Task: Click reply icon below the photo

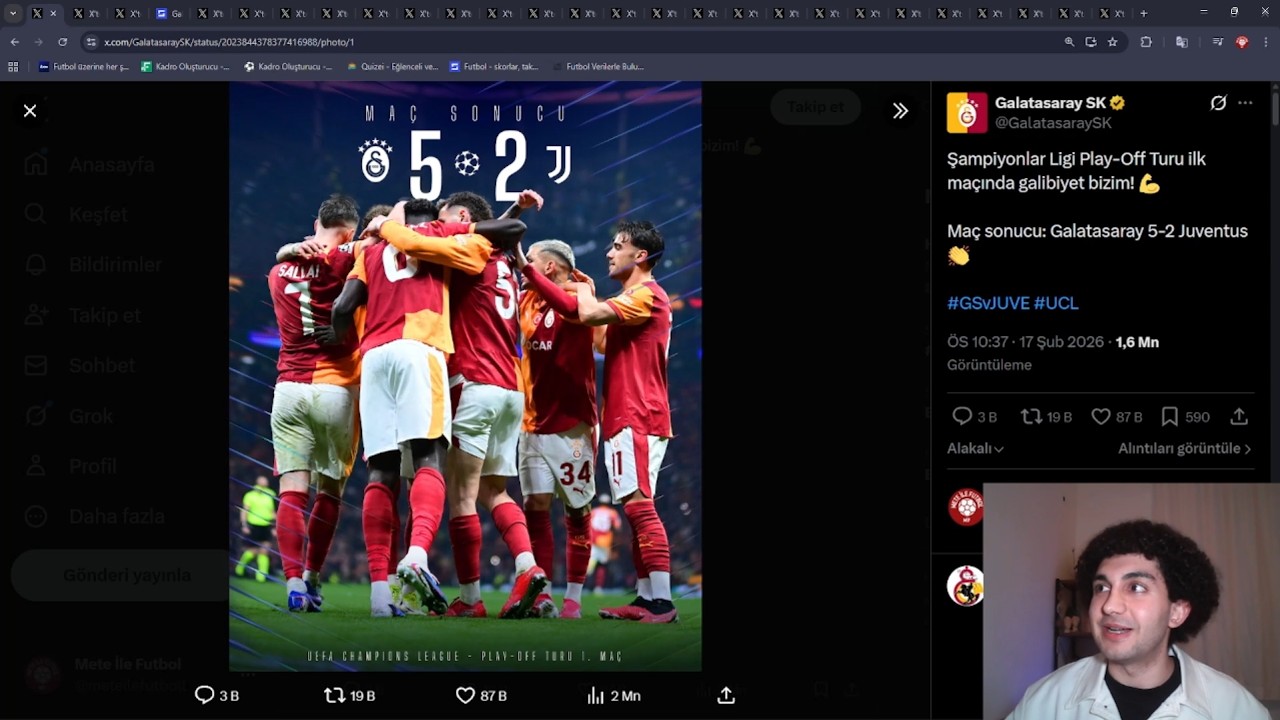Action: click(x=205, y=695)
